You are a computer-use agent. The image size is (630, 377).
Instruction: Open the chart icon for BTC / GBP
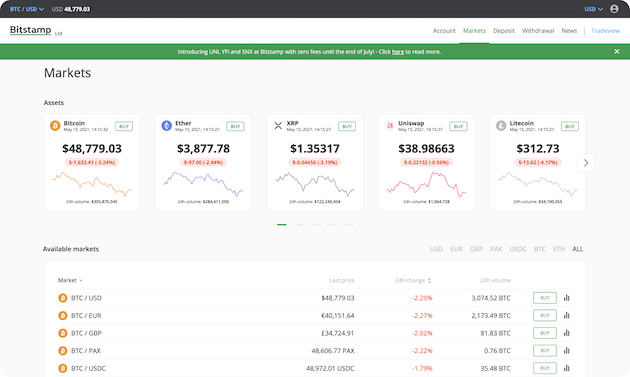point(567,333)
